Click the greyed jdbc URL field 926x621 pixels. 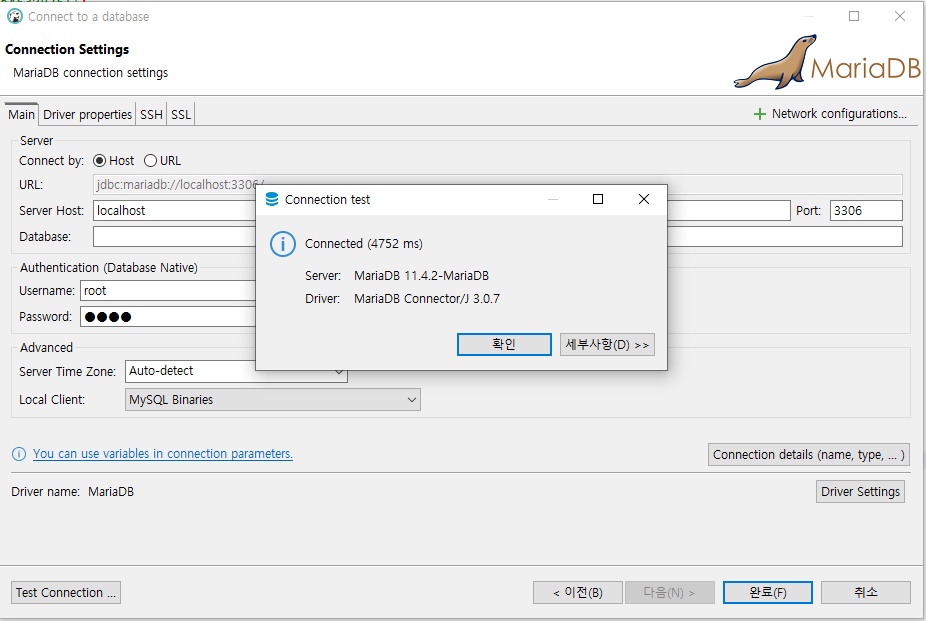tap(498, 185)
